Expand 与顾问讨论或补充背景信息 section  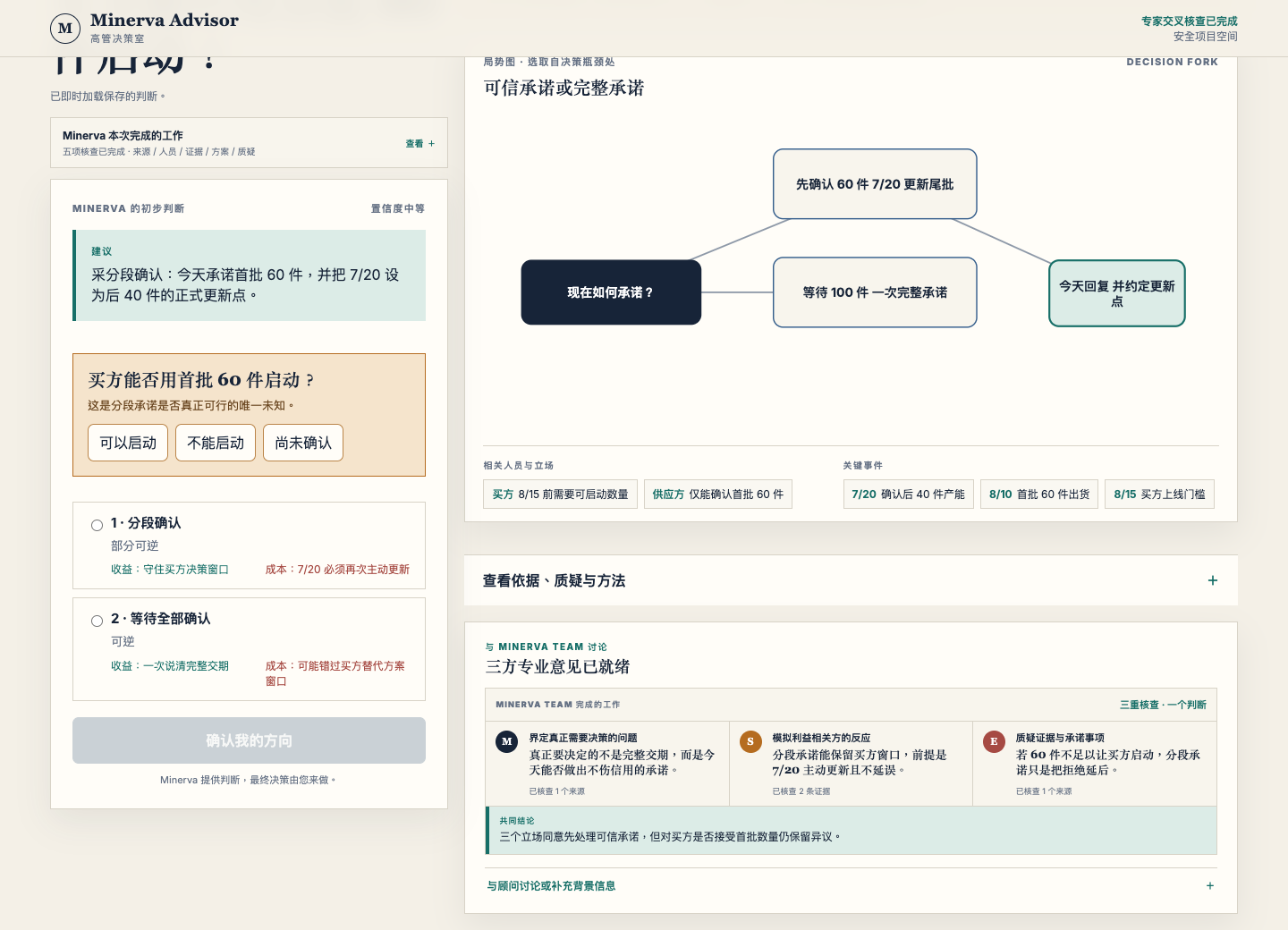pyautogui.click(x=851, y=886)
